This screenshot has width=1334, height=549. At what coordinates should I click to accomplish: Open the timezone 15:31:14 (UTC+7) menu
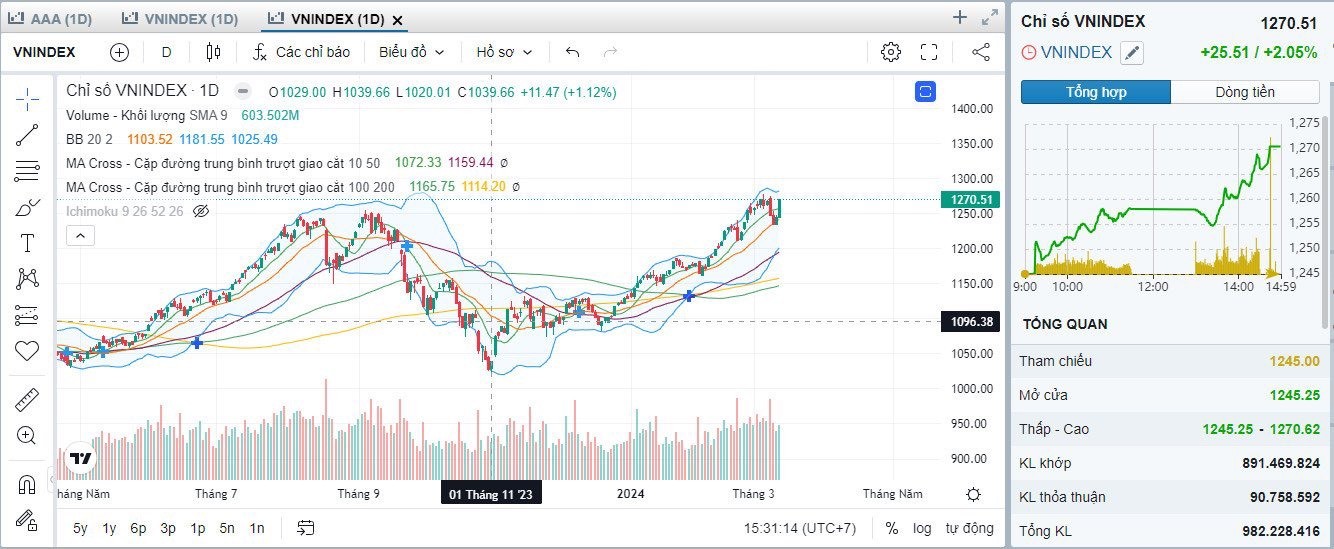pos(800,528)
